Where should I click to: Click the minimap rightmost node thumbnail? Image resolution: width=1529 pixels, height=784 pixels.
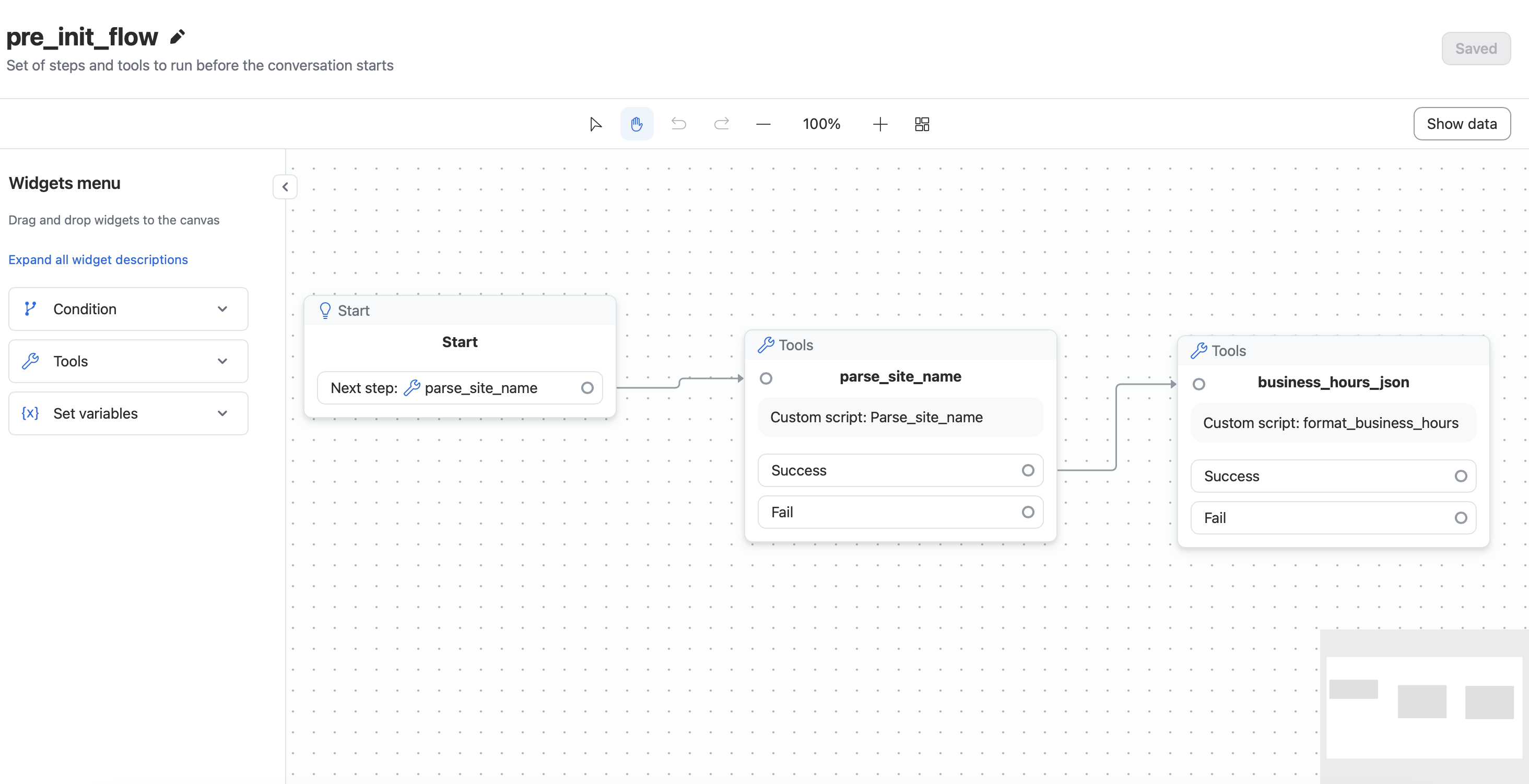1489,703
